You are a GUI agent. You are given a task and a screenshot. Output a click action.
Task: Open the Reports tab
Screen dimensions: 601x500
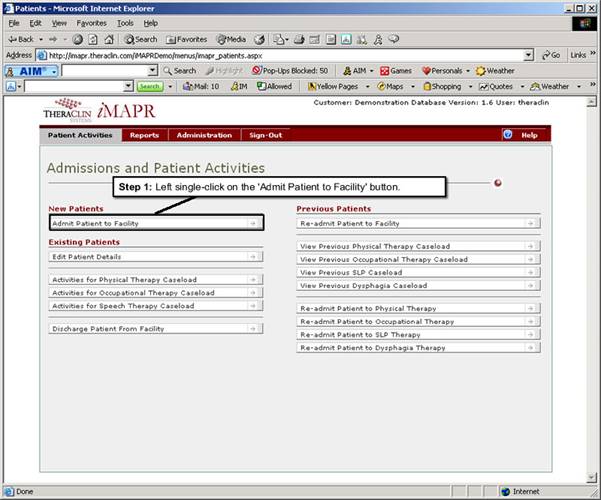pyautogui.click(x=144, y=135)
